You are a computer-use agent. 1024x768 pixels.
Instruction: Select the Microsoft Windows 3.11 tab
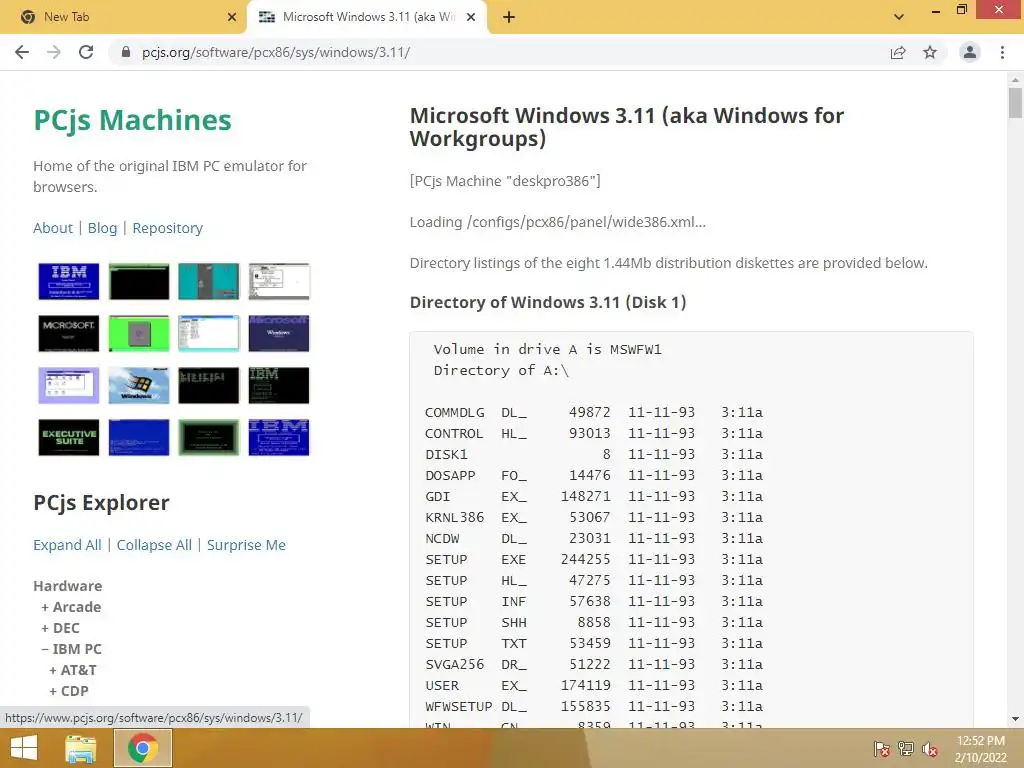[x=367, y=17]
